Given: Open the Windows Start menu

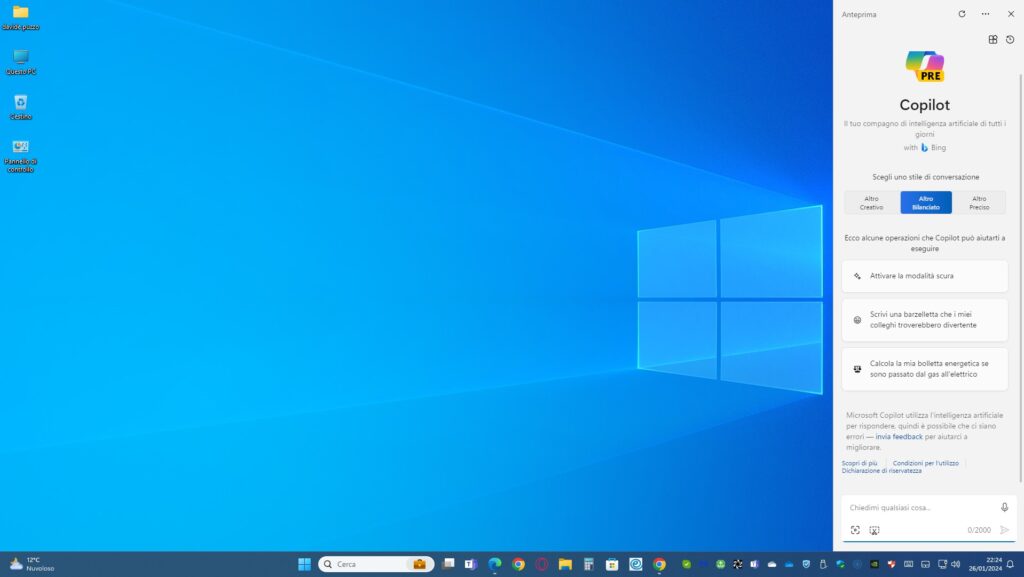Looking at the screenshot, I should (x=304, y=564).
